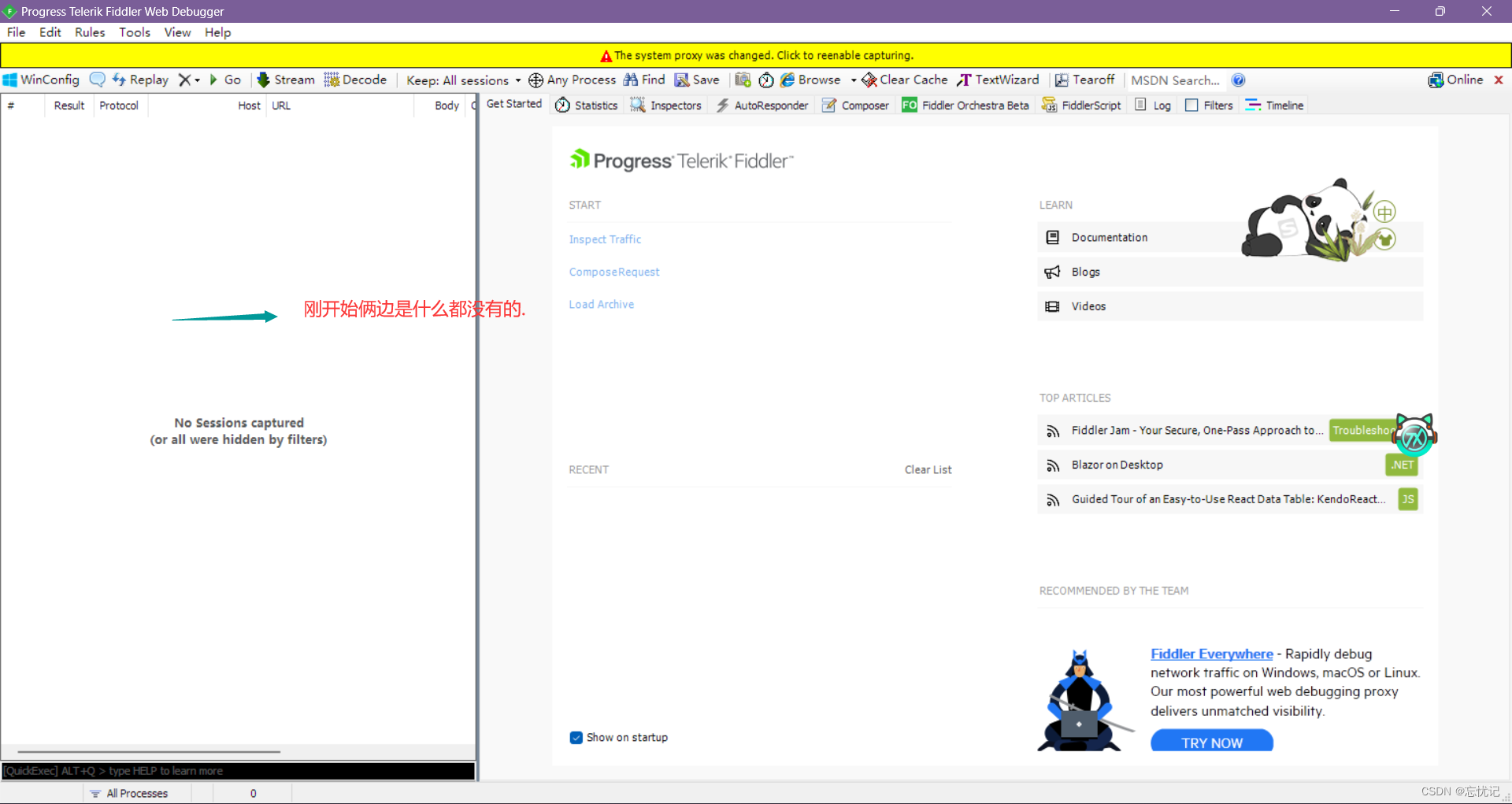Switch to the Get Started tab
The image size is (1512, 804).
(514, 104)
